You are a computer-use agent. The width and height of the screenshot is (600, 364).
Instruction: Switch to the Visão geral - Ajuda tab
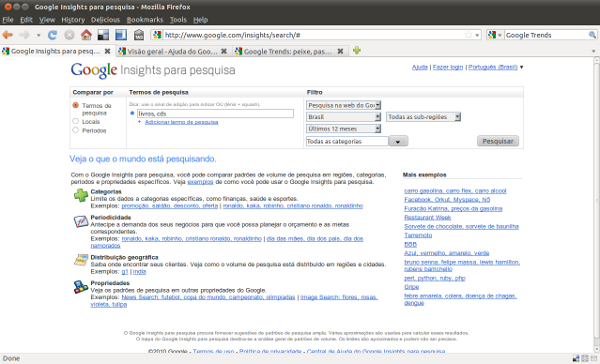point(174,51)
